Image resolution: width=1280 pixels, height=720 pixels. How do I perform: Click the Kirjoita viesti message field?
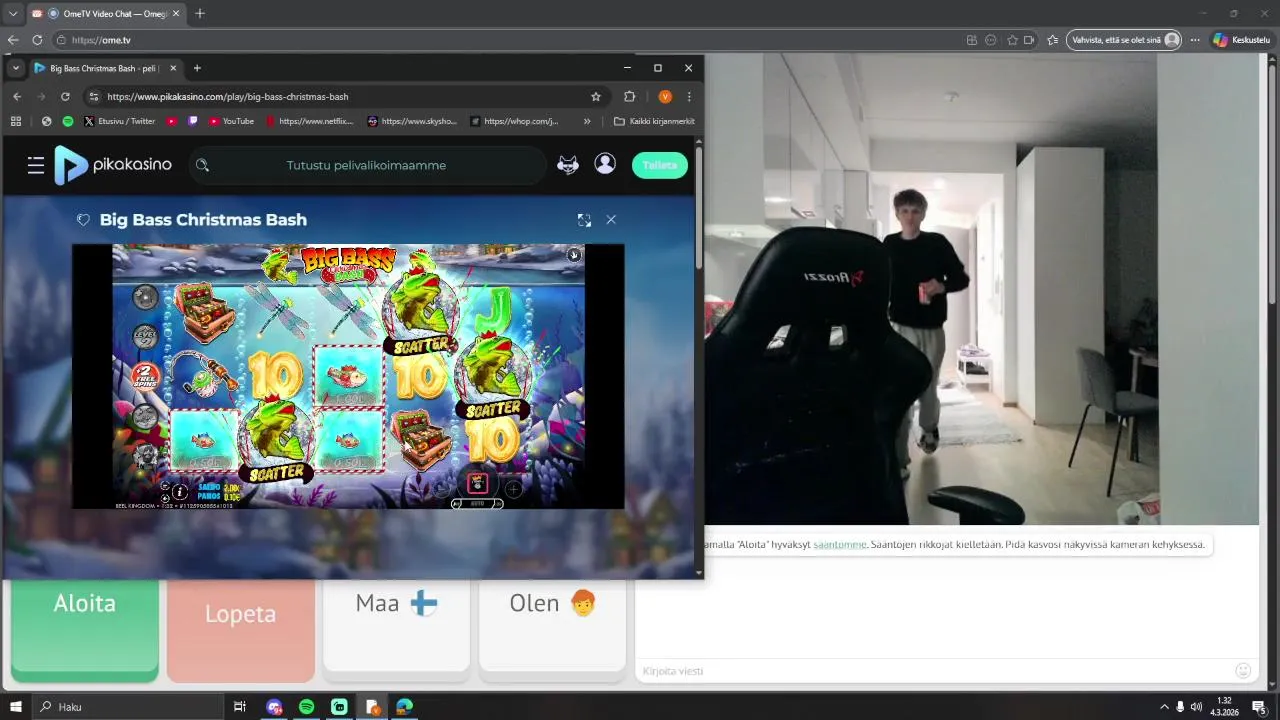click(930, 670)
